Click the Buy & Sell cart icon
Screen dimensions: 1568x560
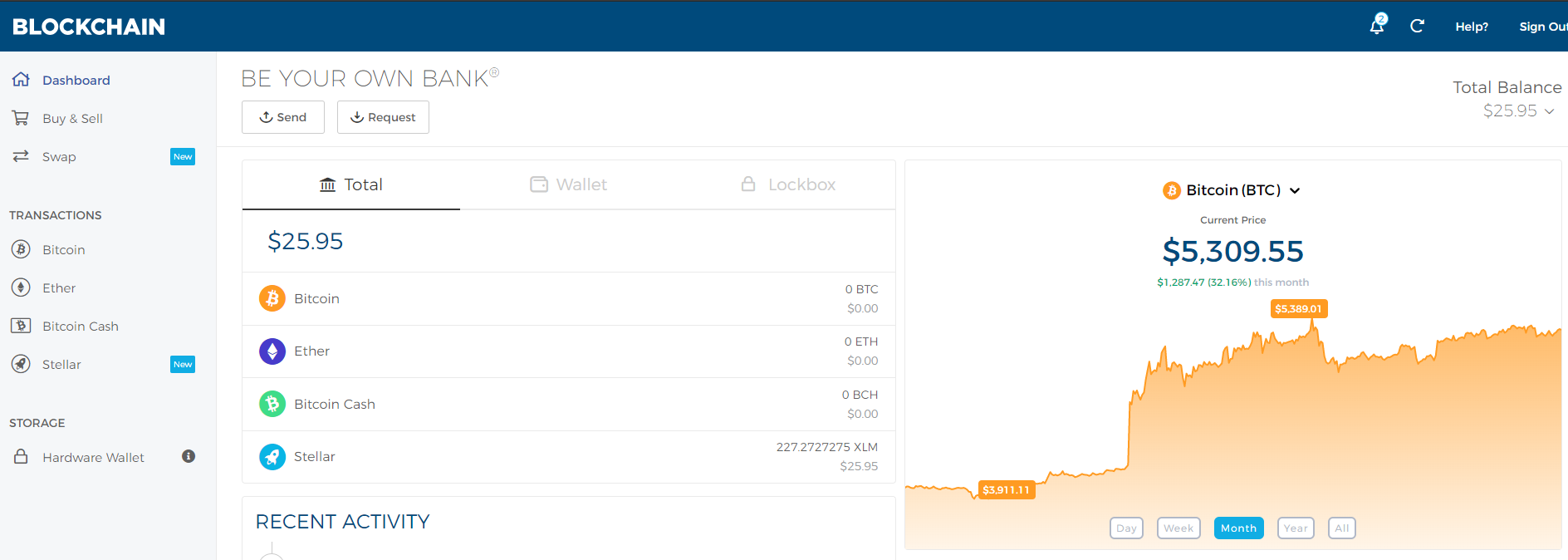21,118
